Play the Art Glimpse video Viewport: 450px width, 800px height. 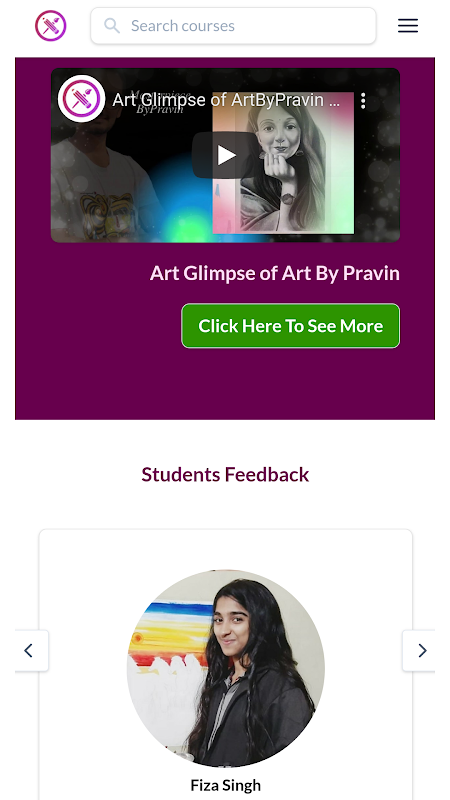pos(225,155)
